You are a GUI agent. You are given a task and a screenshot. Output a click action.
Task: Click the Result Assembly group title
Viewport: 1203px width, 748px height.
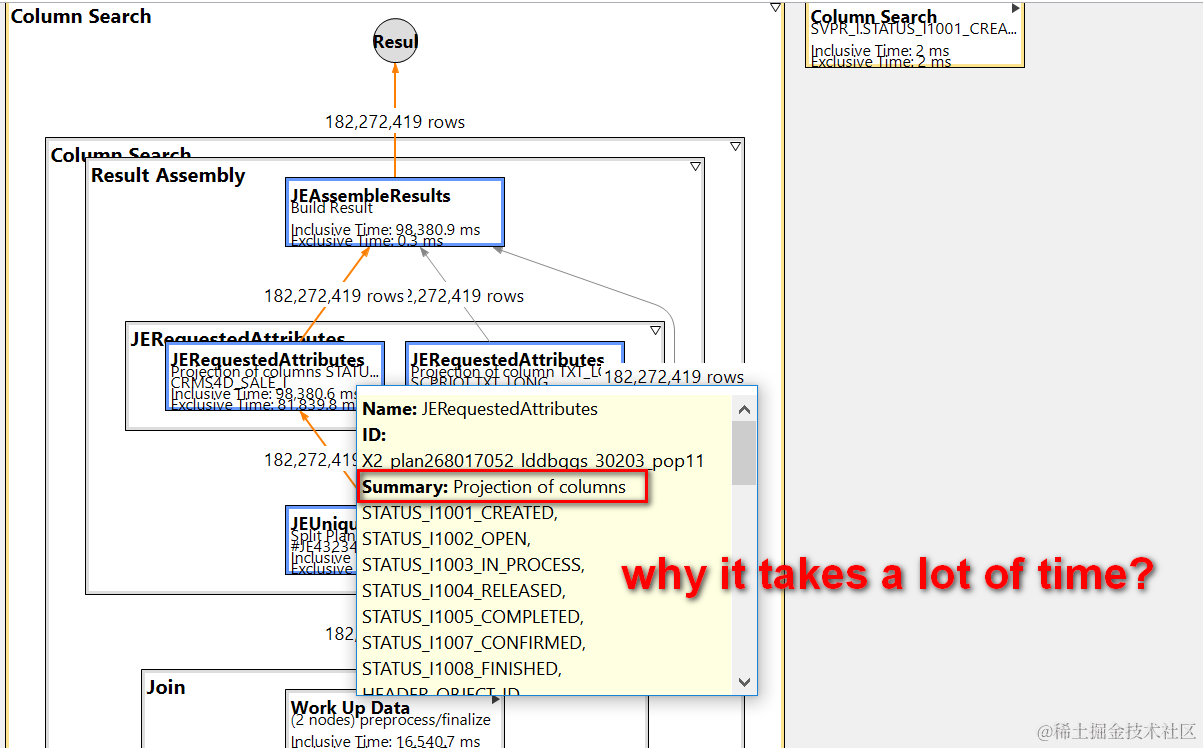click(168, 175)
